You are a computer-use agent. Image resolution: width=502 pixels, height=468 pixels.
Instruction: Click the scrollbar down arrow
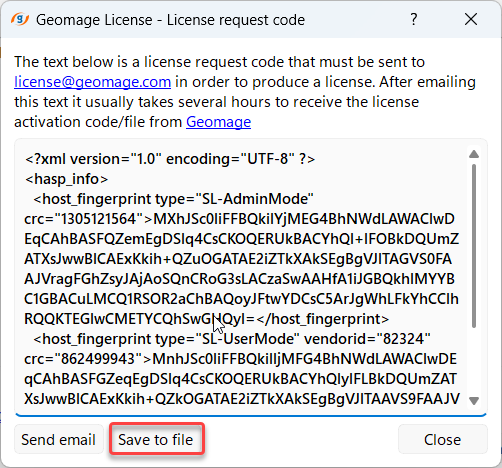tap(474, 400)
